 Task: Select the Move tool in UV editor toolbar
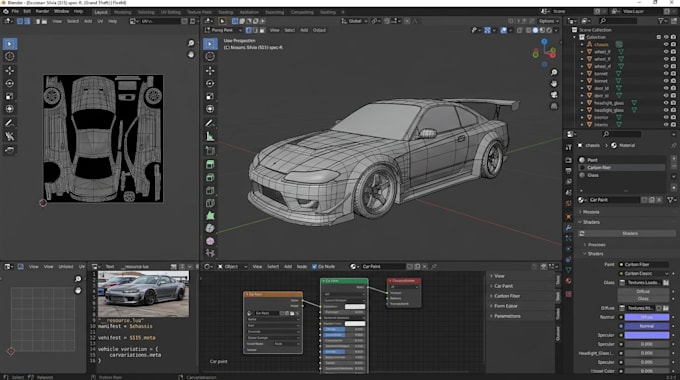click(x=10, y=70)
